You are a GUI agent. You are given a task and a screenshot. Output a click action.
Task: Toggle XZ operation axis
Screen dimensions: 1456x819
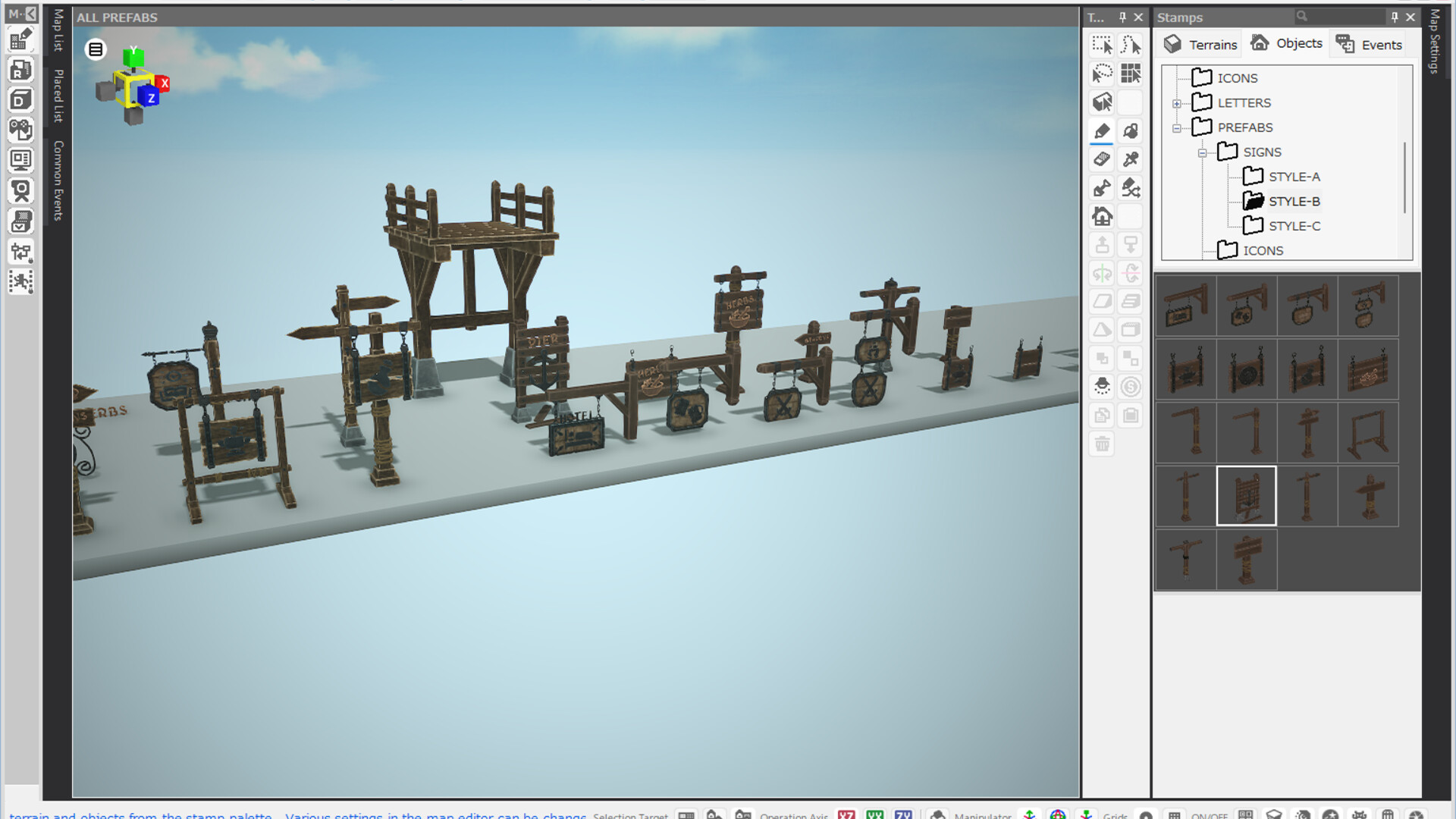(847, 815)
